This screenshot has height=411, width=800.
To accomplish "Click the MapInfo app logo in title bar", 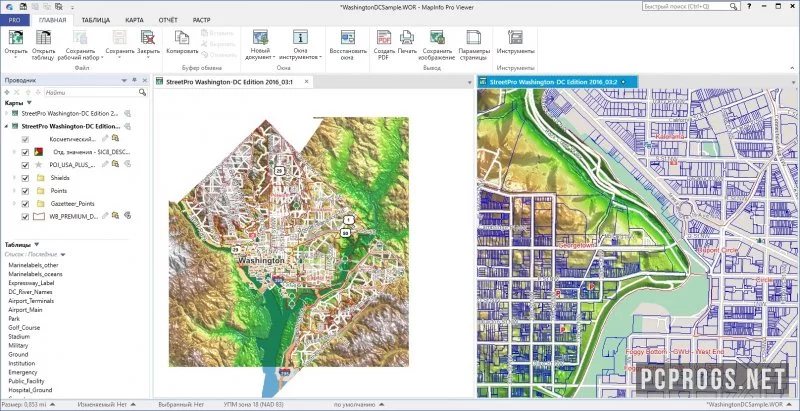I will coord(9,7).
